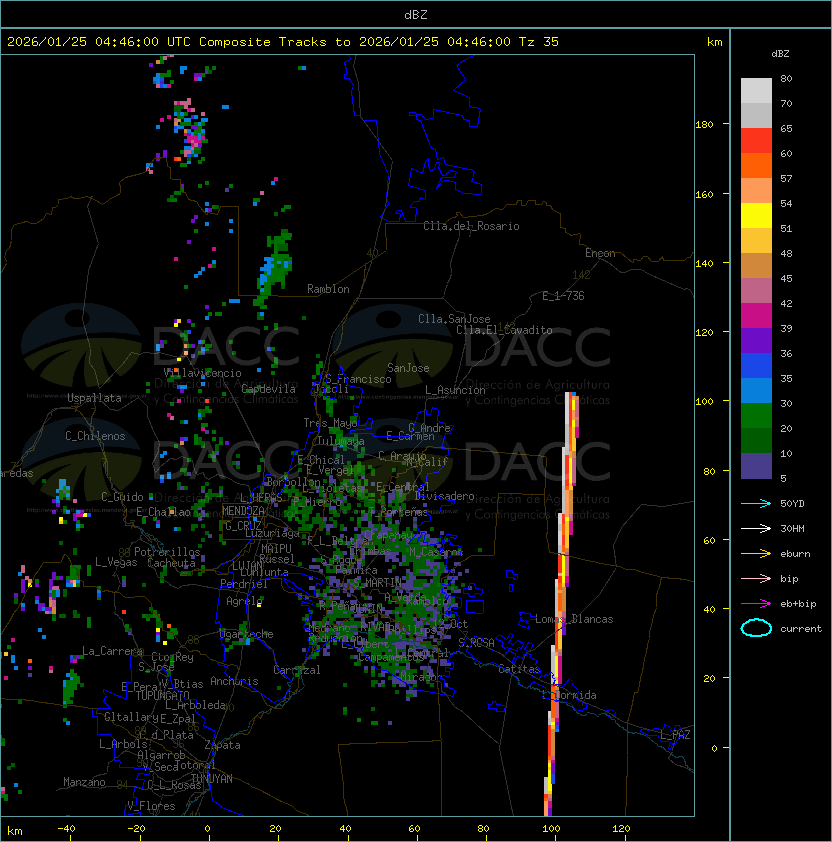Screen dimensions: 832x842
Task: Click the Zapata place label
Action: (222, 745)
